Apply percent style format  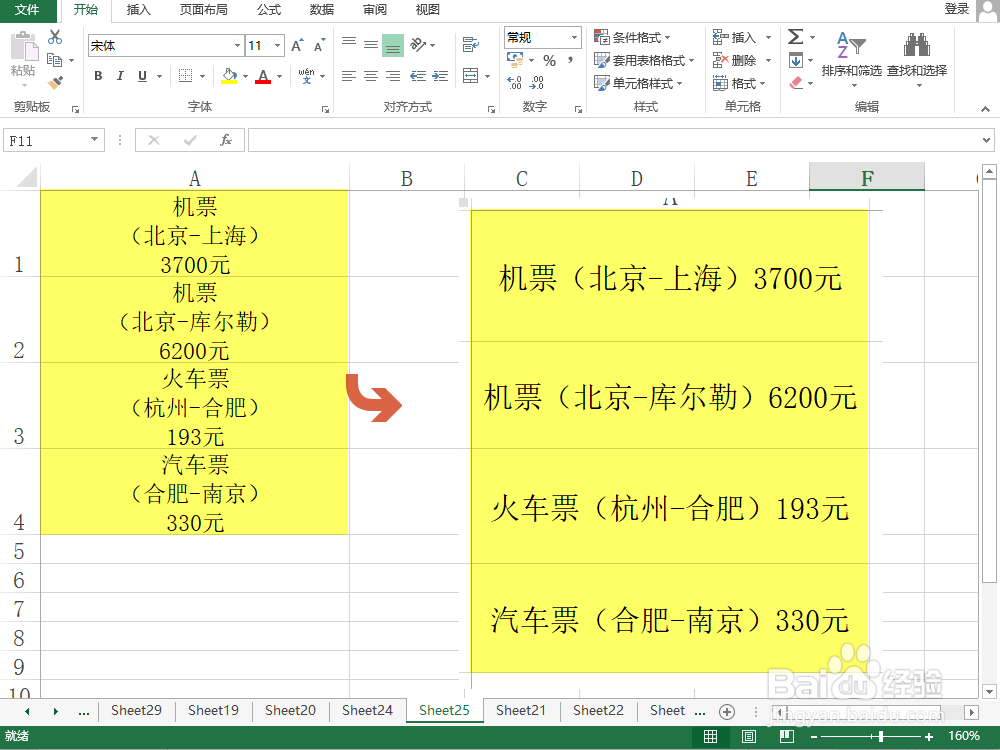coord(550,61)
